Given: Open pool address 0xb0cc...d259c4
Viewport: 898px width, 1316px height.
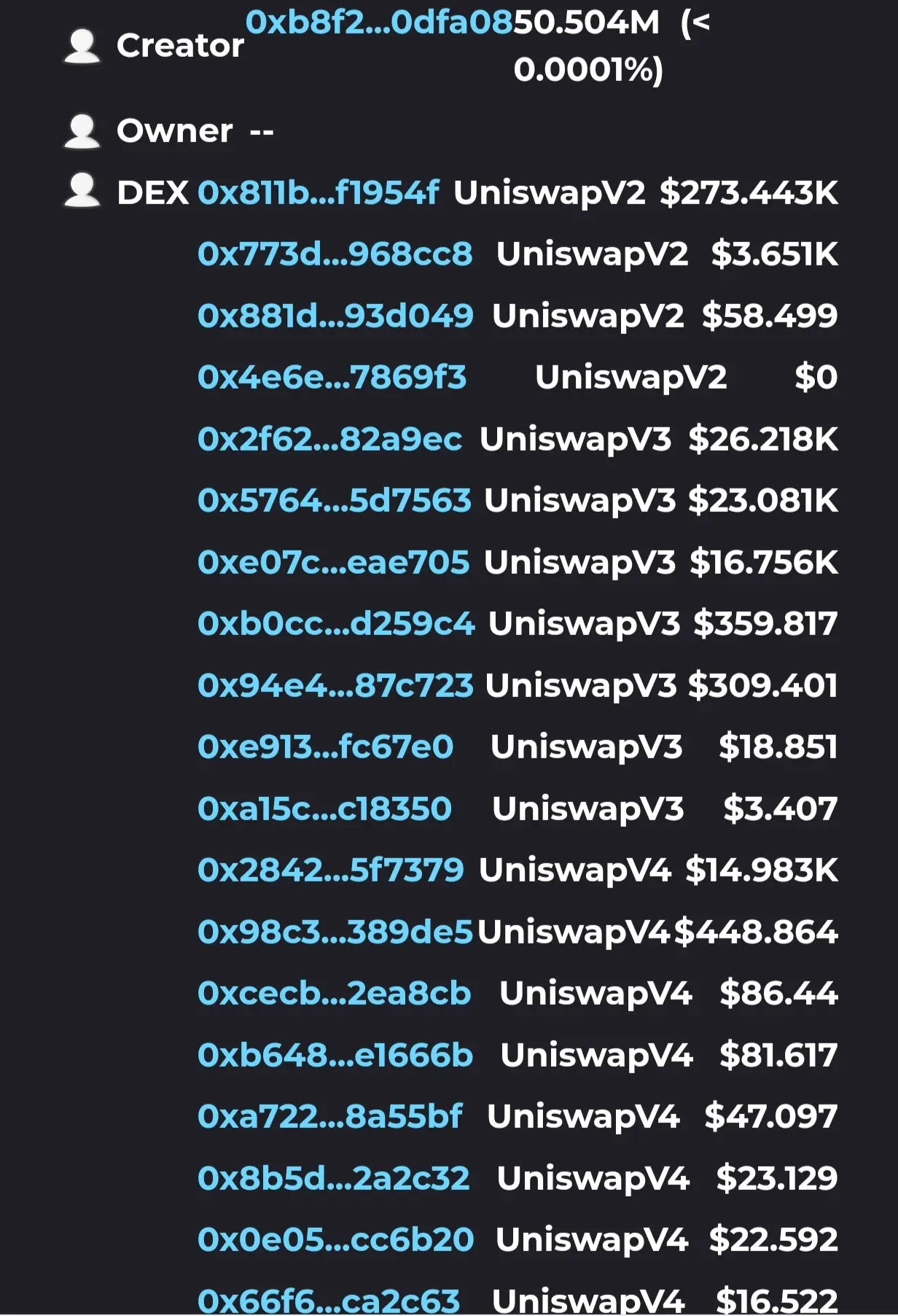Looking at the screenshot, I should 336,624.
